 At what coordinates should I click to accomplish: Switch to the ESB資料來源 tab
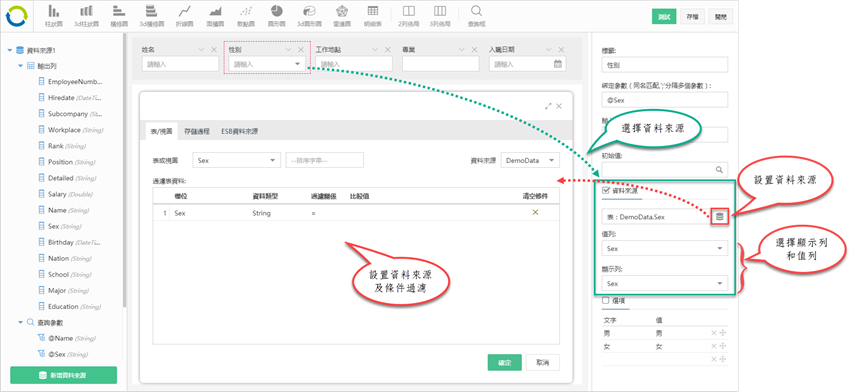(x=239, y=131)
